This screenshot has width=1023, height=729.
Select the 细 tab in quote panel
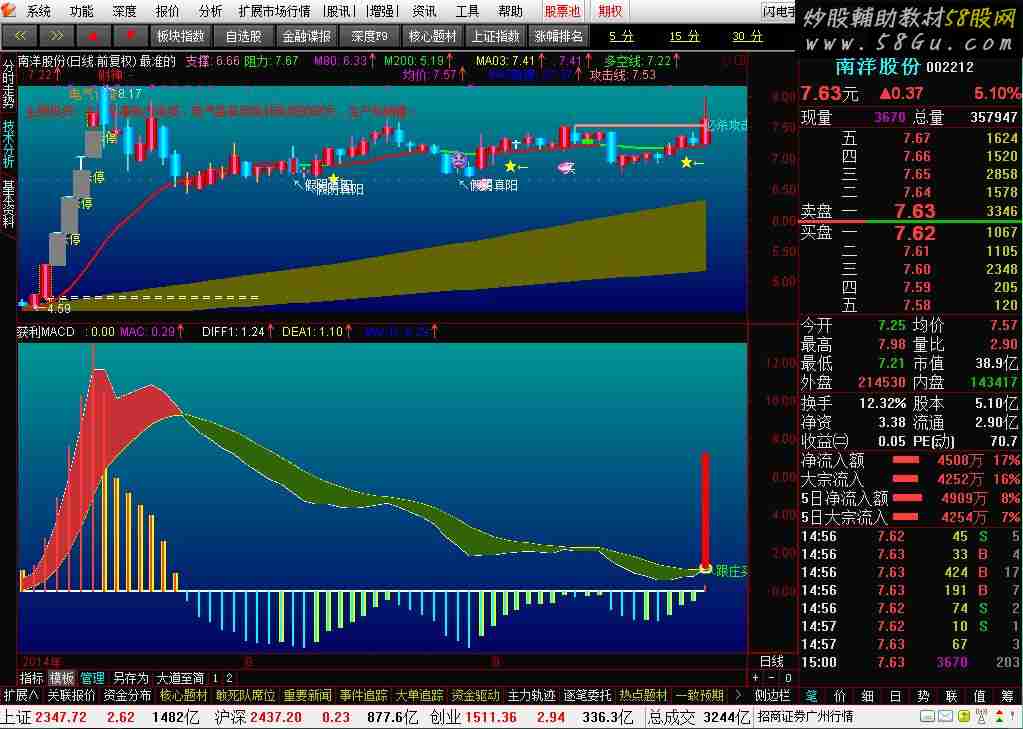867,696
